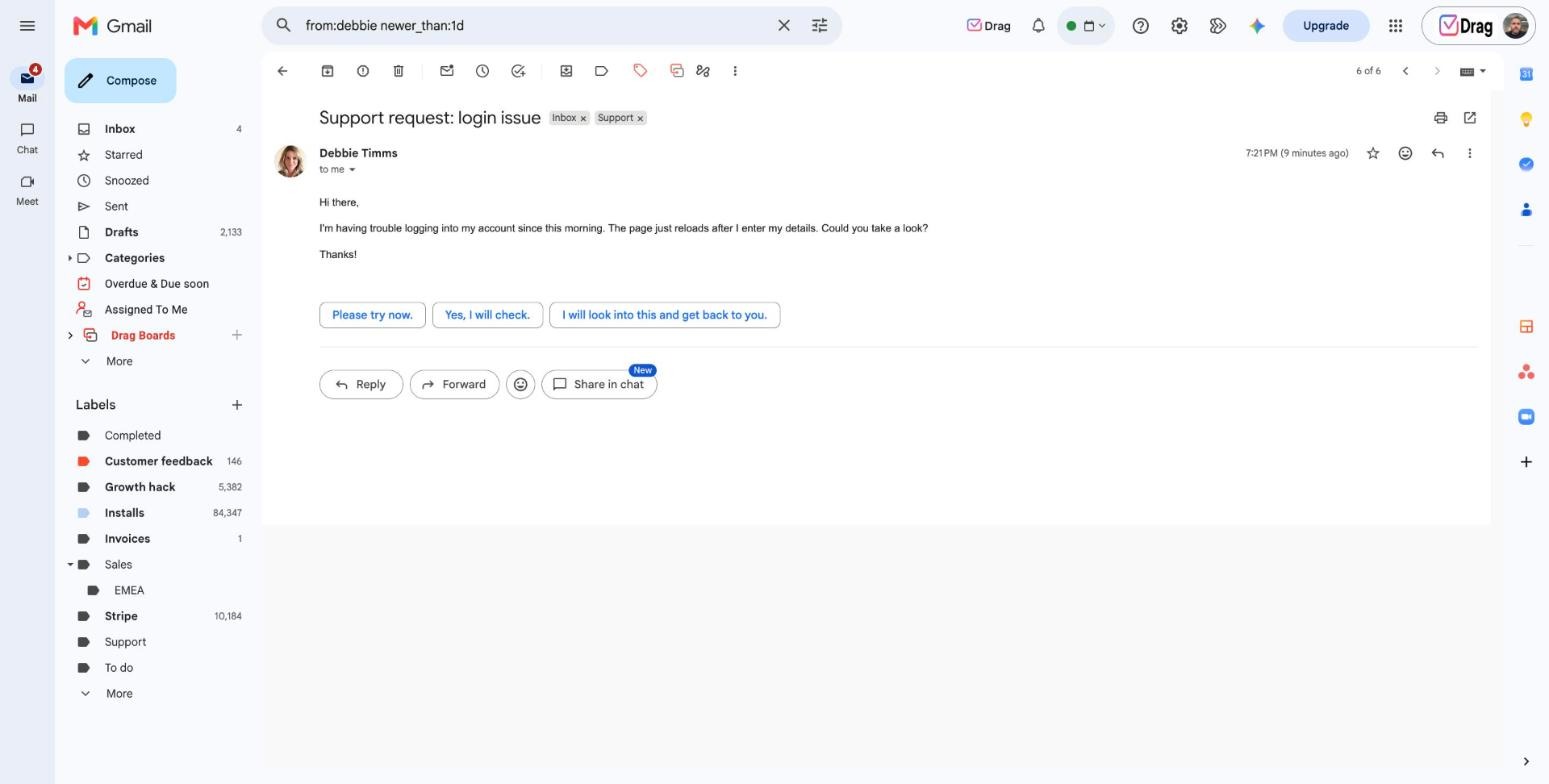Archive this email using toolbar icon
The image size is (1549, 784).
click(x=327, y=71)
